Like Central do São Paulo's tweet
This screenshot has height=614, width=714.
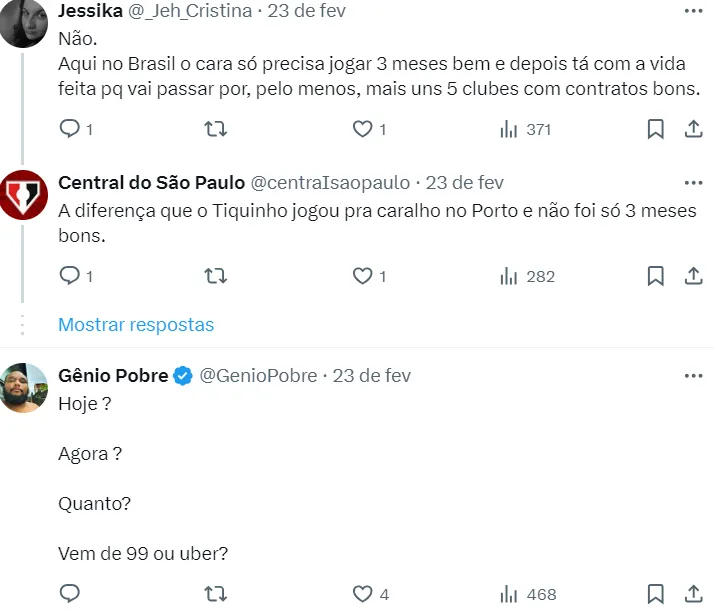pyautogui.click(x=363, y=276)
